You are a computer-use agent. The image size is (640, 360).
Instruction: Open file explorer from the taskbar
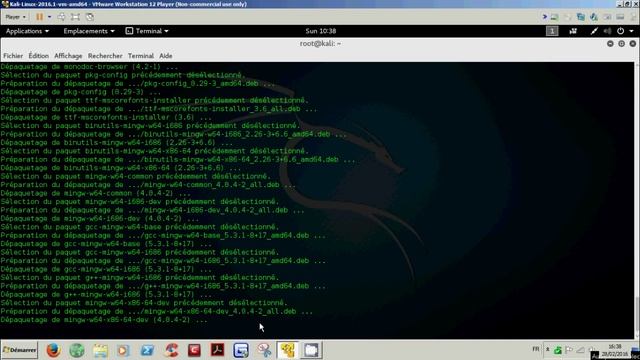[100, 350]
